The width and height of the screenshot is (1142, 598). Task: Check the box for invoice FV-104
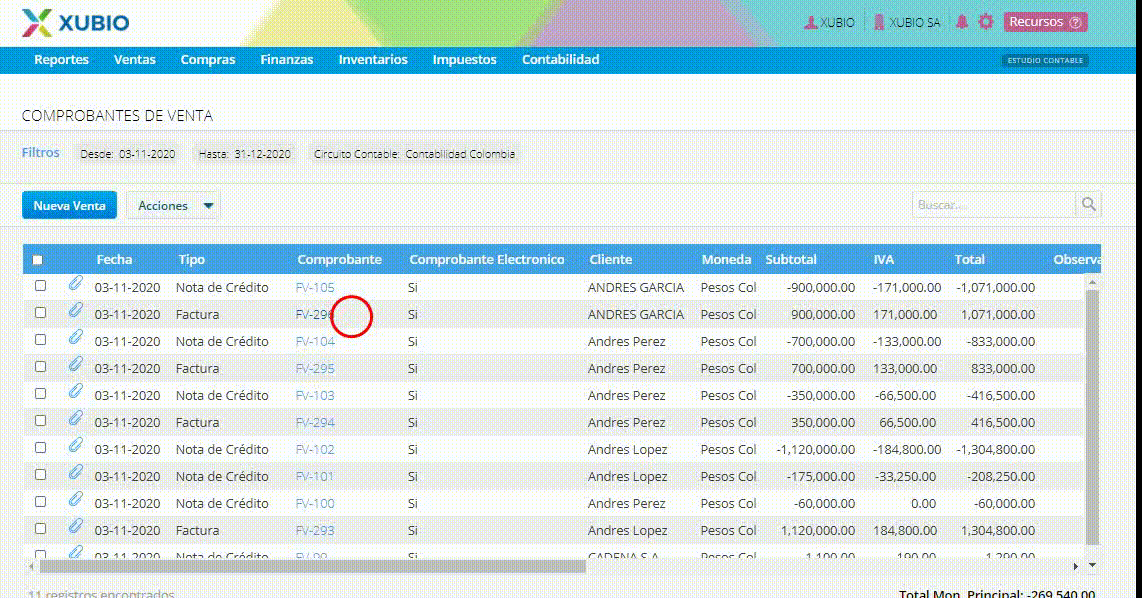(x=41, y=340)
